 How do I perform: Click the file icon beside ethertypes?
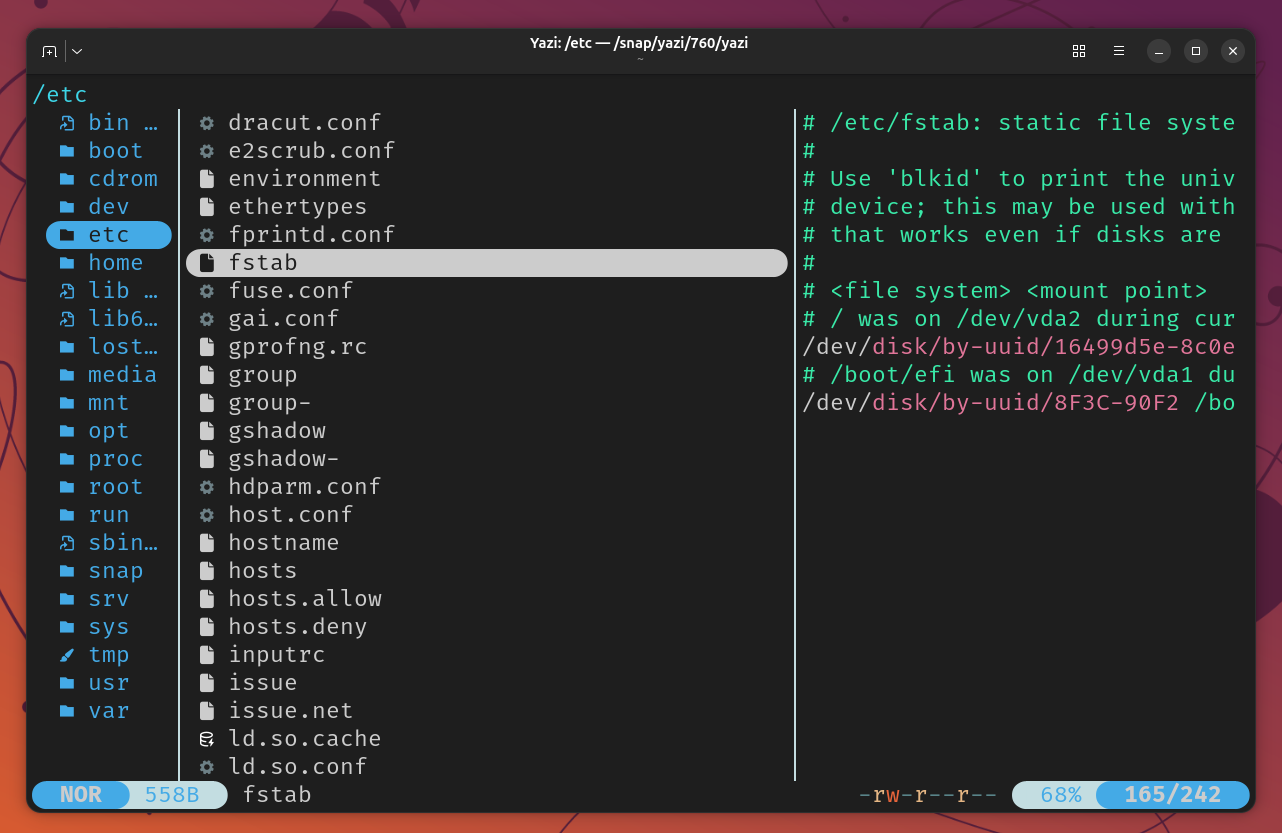pos(207,207)
